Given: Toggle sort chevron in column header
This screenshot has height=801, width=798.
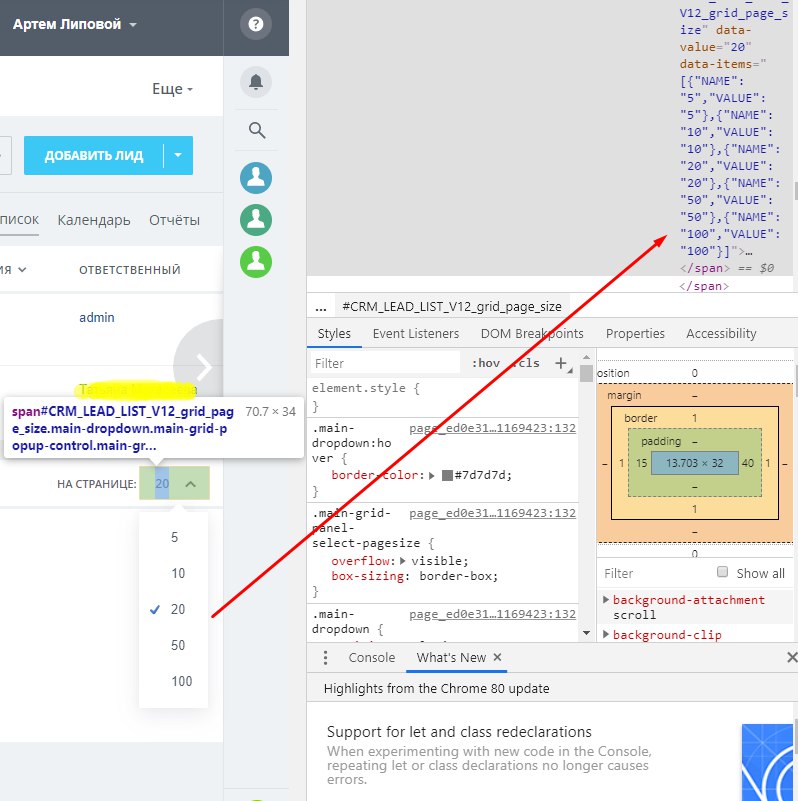Looking at the screenshot, I should point(22,270).
